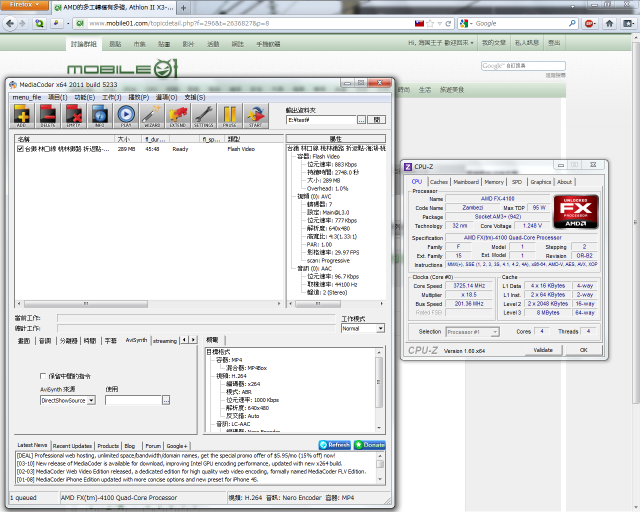Click the Mobile01 site logo

[122, 69]
